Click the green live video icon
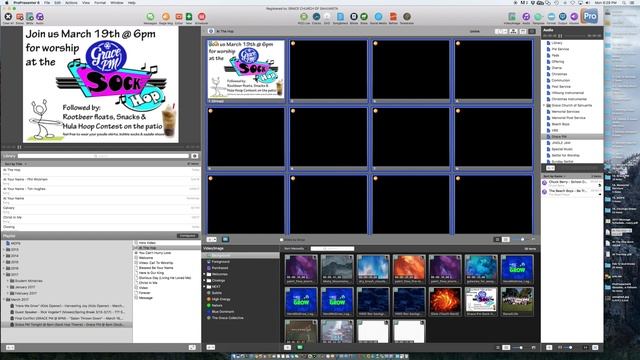The height and width of the screenshot is (360, 640). point(300,347)
